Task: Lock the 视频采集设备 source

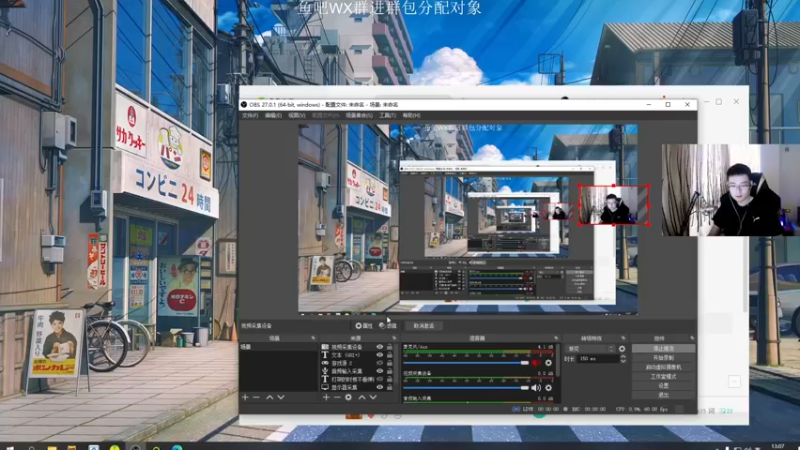Action: point(390,347)
